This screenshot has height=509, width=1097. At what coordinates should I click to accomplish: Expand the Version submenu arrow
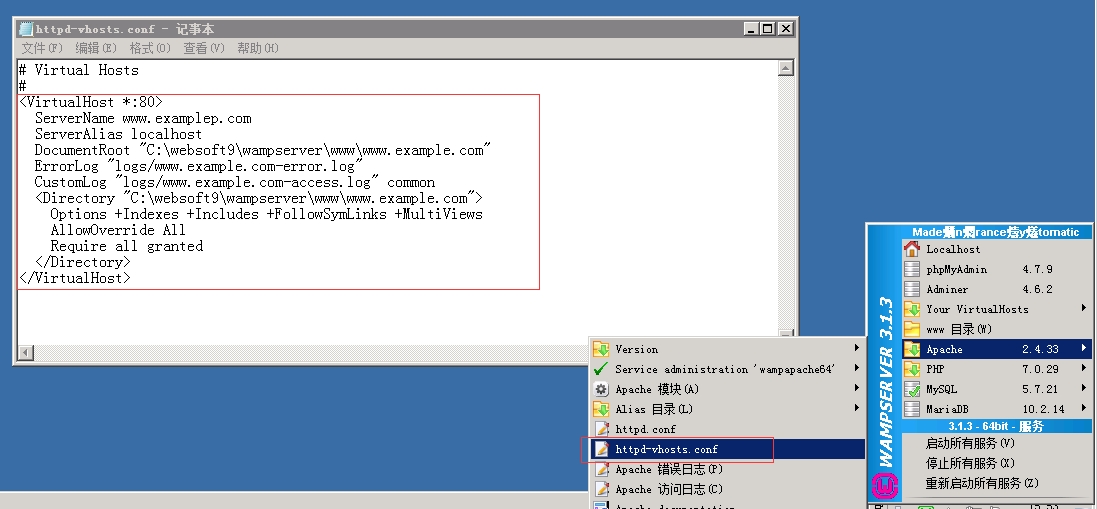pyautogui.click(x=857, y=348)
